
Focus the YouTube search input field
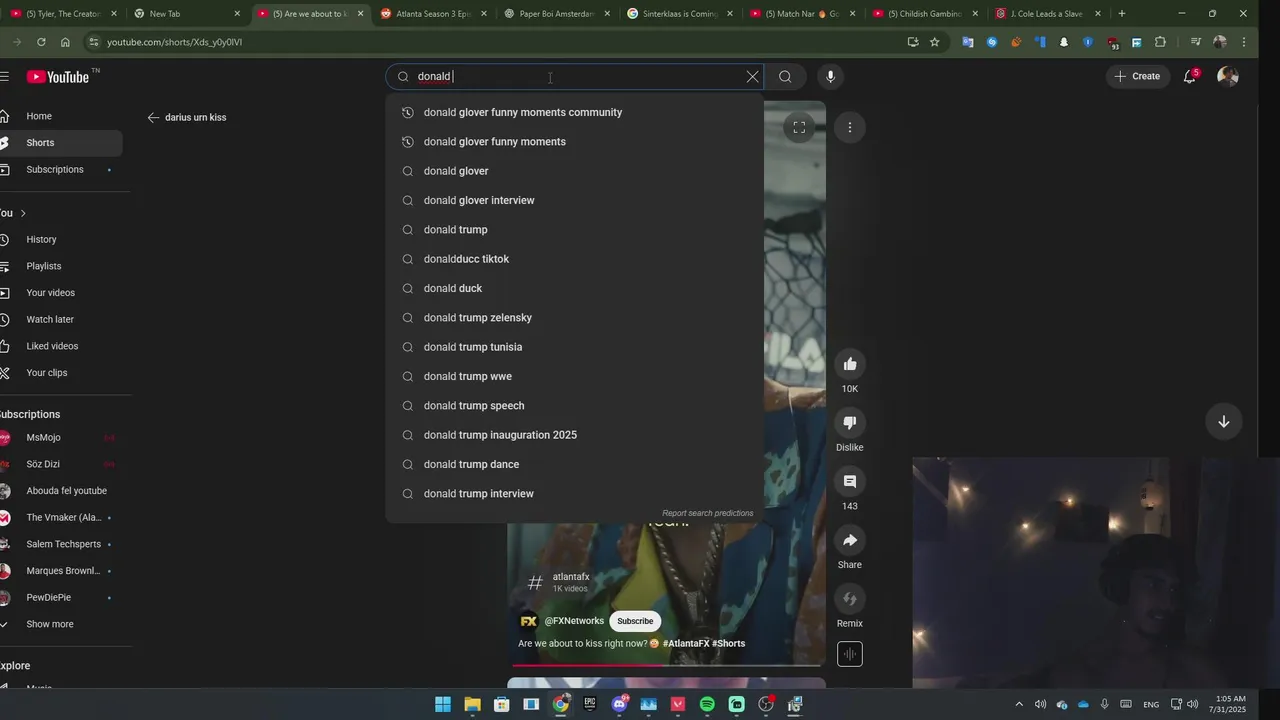tap(575, 76)
